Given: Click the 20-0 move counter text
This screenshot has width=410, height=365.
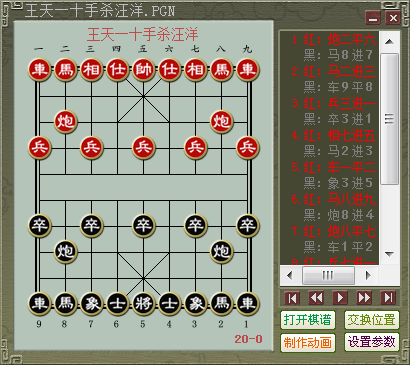Looking at the screenshot, I should tap(248, 339).
